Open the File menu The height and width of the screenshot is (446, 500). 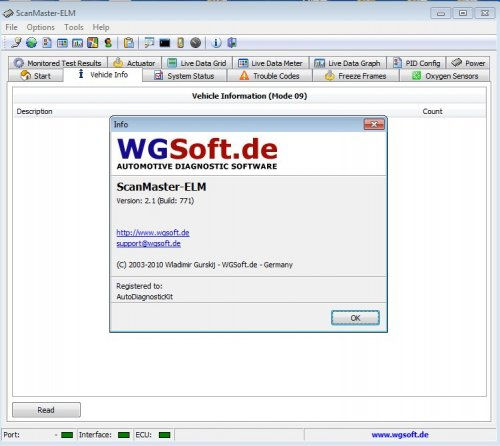11,27
